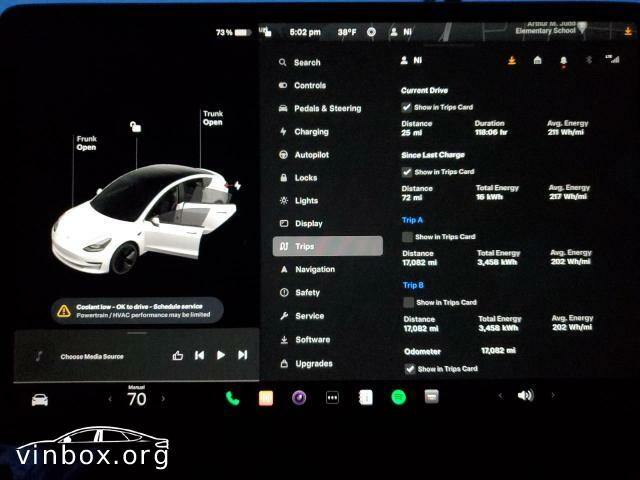Open the Lights menu
Viewport: 640px width, 480px height.
(299, 200)
